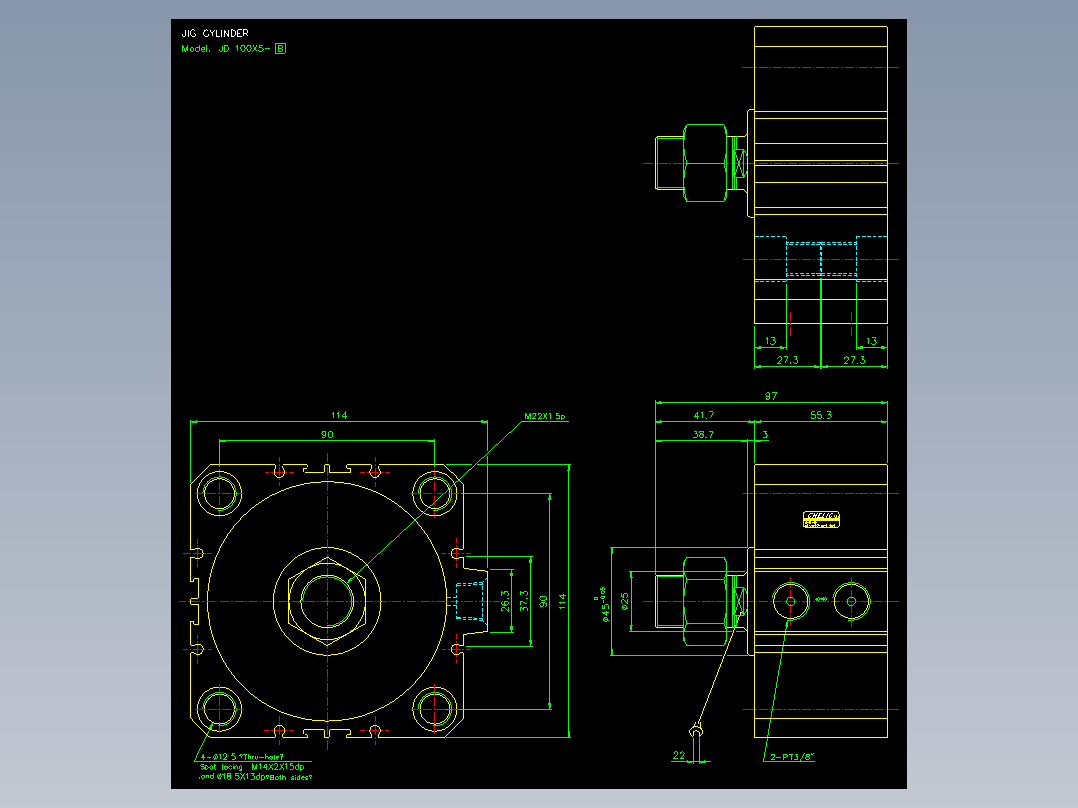The image size is (1078, 808).
Task: Select the 37.3 vertical dimension text
Action: (525, 601)
